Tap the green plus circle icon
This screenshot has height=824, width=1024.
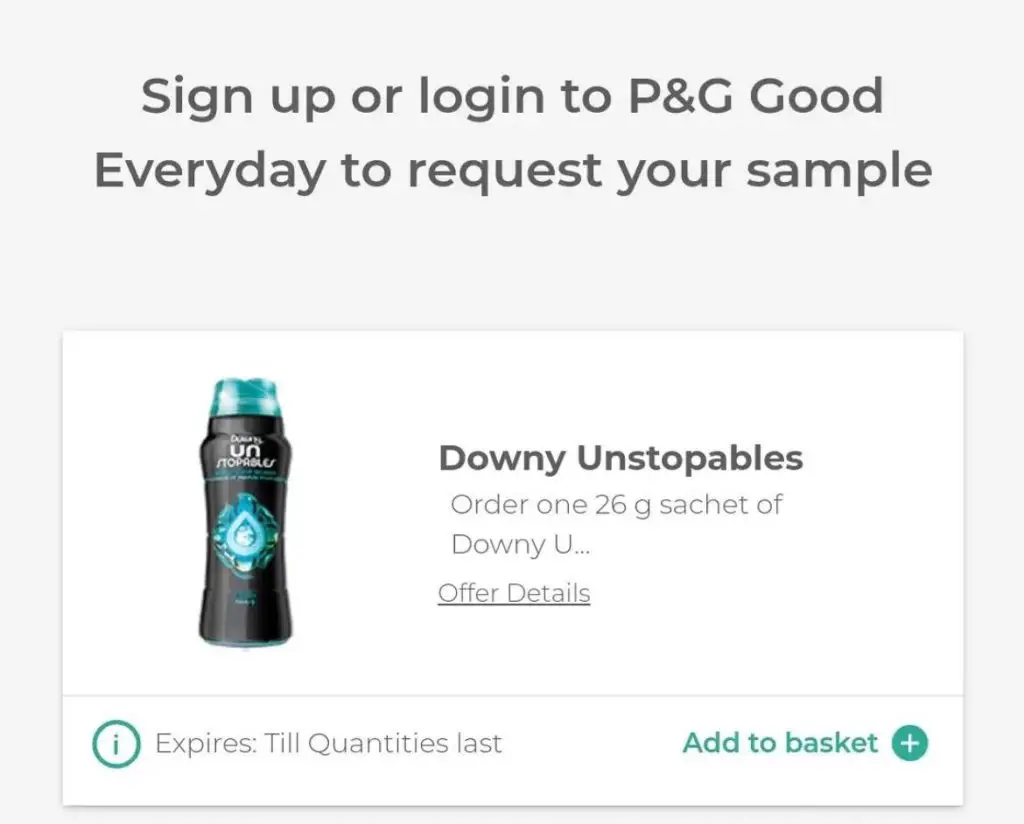[x=910, y=743]
